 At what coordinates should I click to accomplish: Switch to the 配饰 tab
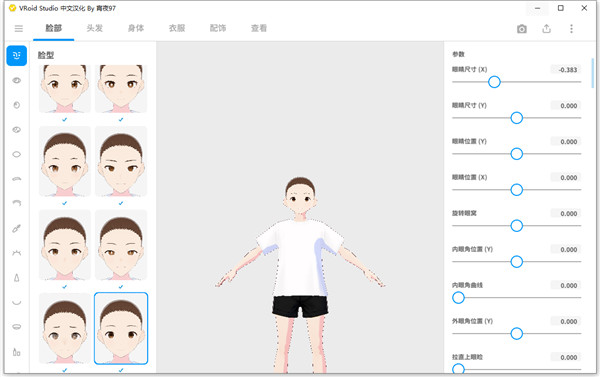(218, 28)
